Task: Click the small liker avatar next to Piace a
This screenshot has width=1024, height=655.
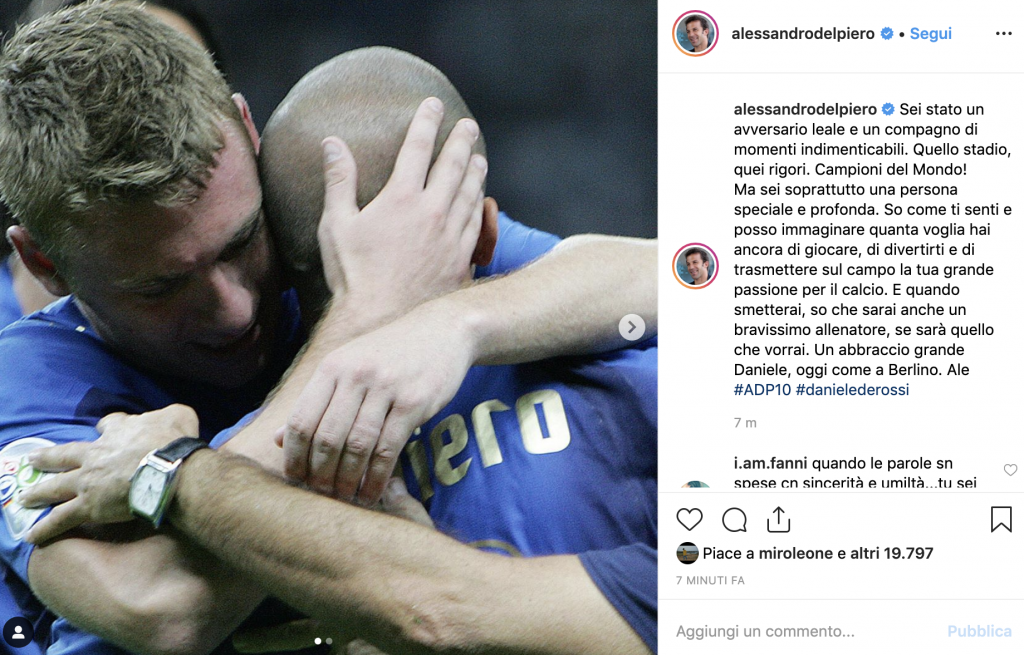Action: pos(687,553)
